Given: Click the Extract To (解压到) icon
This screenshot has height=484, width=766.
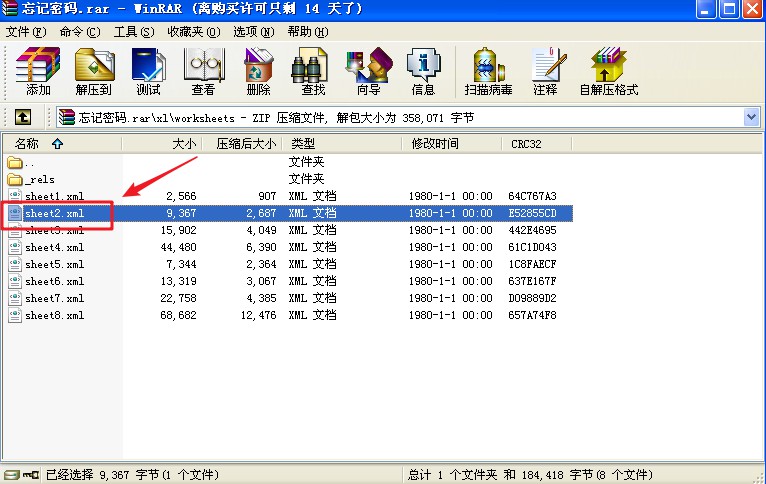Looking at the screenshot, I should click(x=94, y=70).
